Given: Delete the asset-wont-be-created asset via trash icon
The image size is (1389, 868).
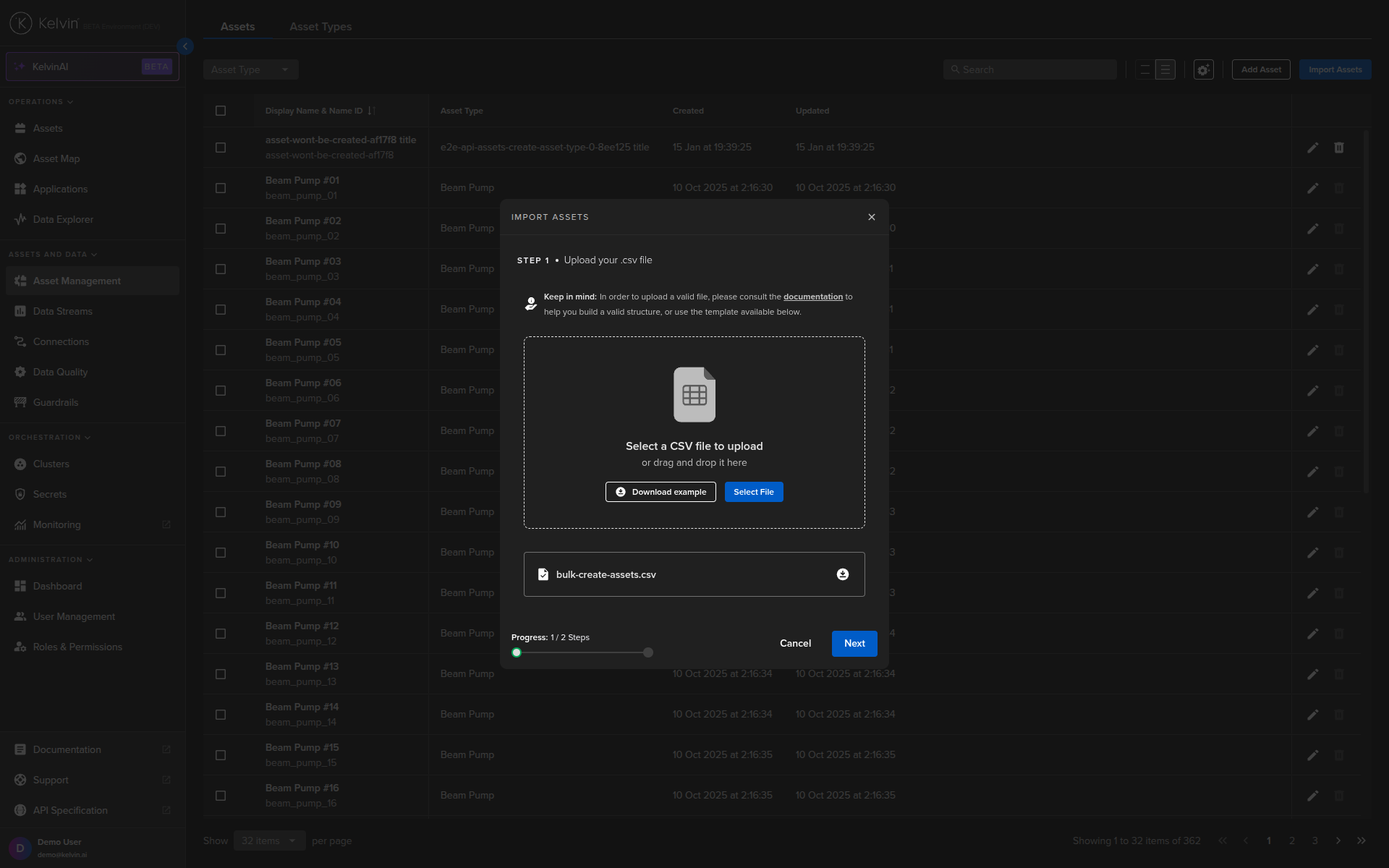Looking at the screenshot, I should (1339, 148).
